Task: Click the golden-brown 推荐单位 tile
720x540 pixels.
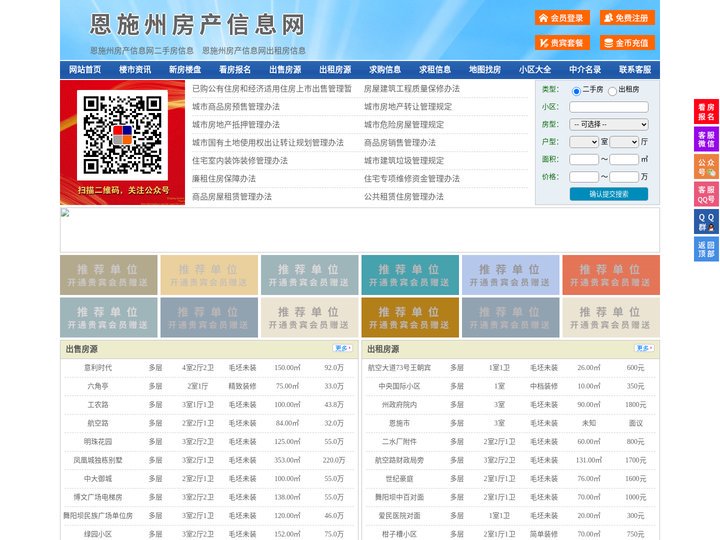Action: click(x=410, y=317)
